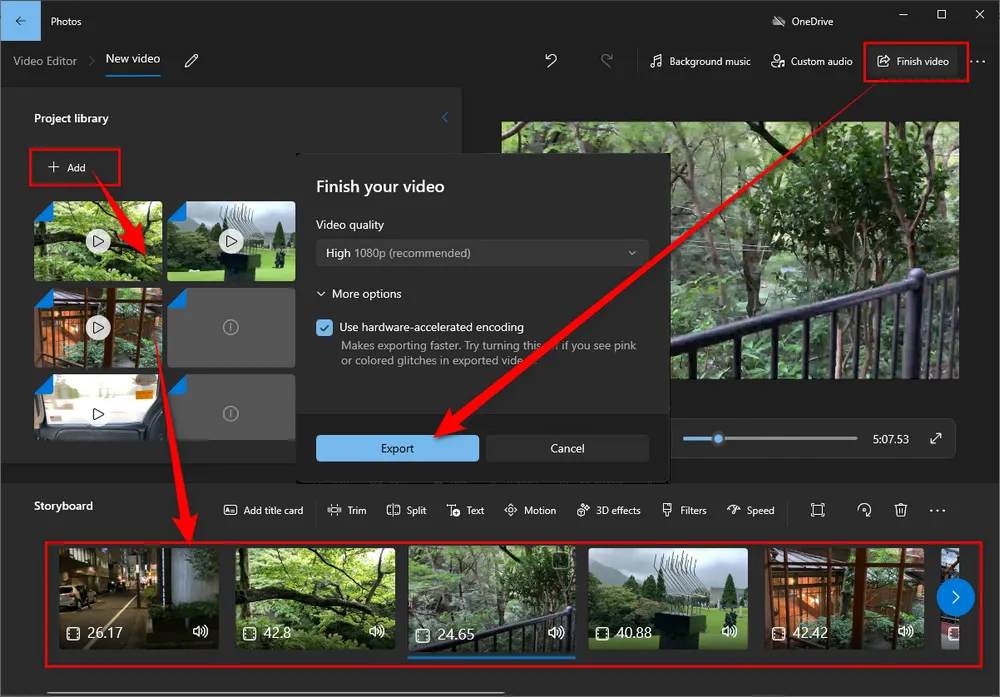Open 3D effects for the clip
Viewport: 1000px width, 697px height.
pyautogui.click(x=608, y=510)
